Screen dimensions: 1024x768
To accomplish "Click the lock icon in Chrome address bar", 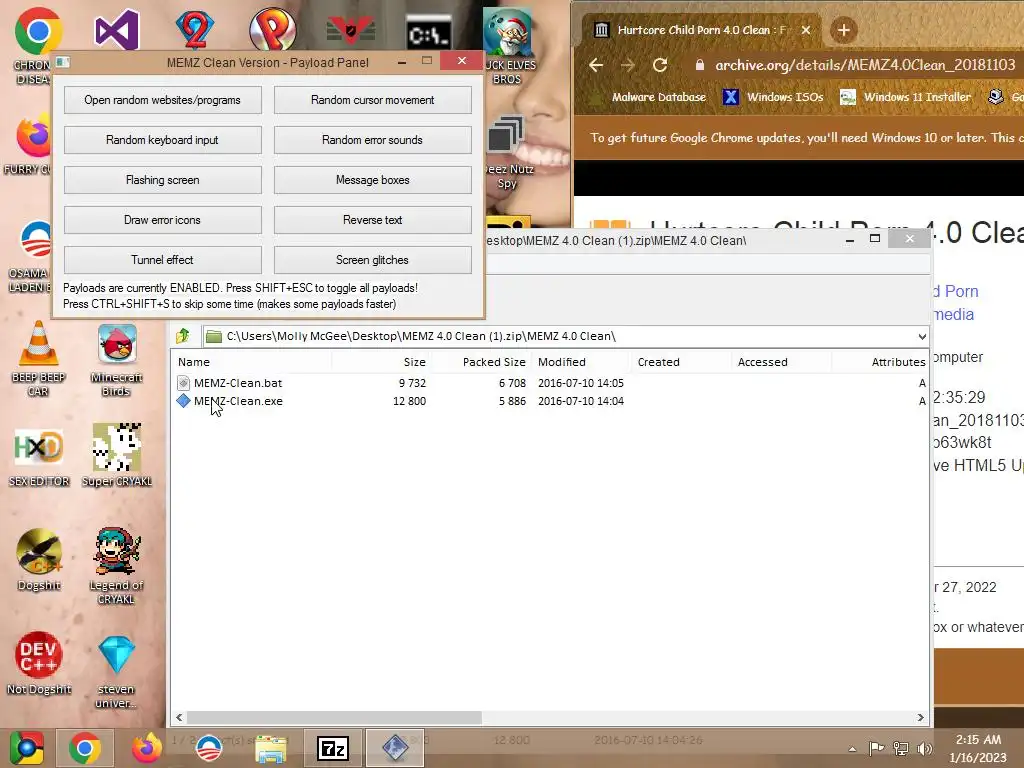I will pos(700,65).
